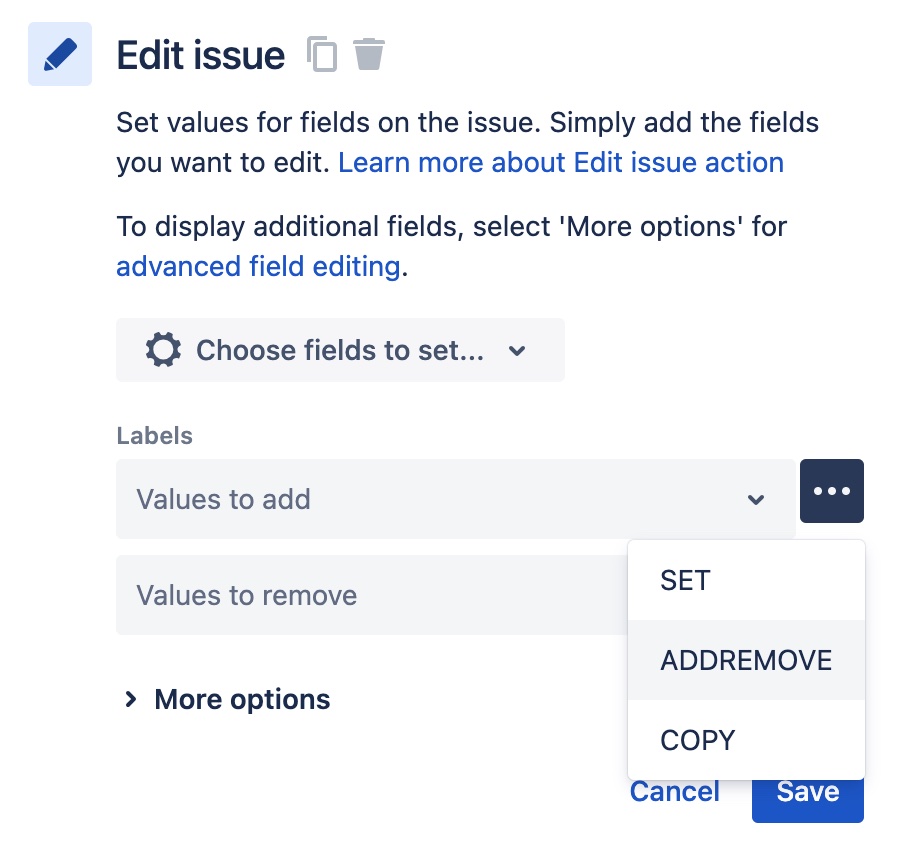Open the dark ellipsis actions menu
Viewport: 902px width, 862px height.
(831, 490)
